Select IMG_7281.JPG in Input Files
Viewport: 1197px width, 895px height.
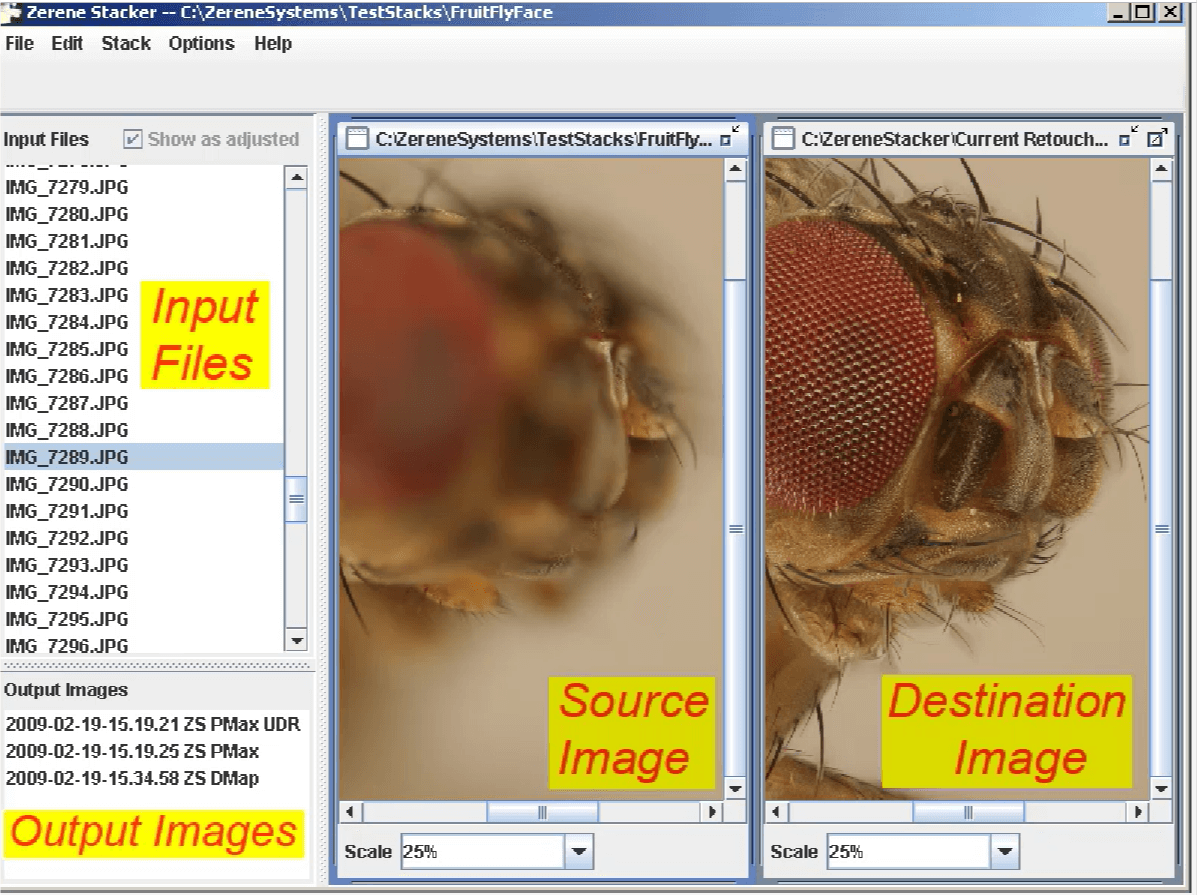[144, 241]
